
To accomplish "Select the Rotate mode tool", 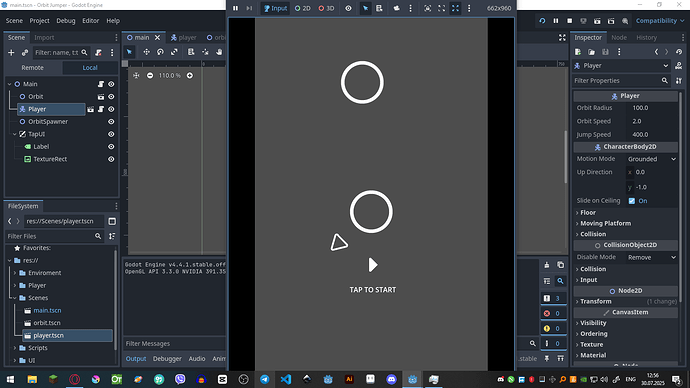I will 160,52.
